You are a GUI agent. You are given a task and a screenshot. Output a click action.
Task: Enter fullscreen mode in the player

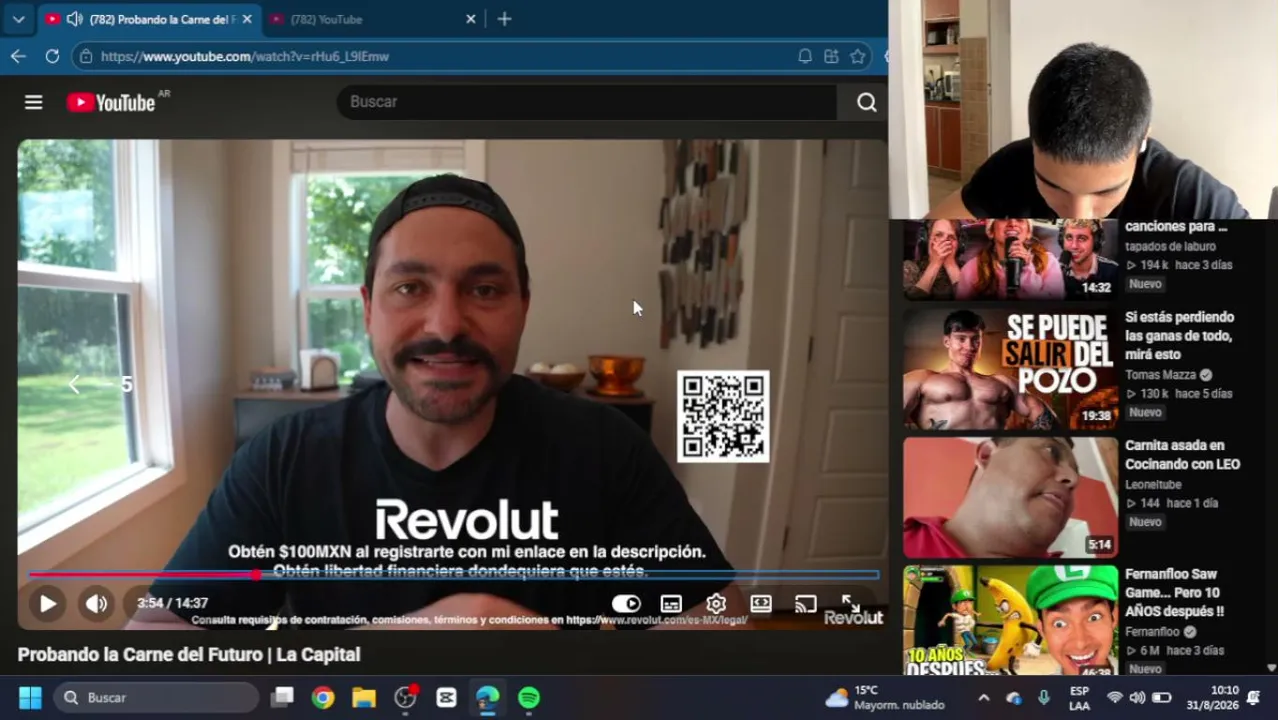[x=850, y=603]
